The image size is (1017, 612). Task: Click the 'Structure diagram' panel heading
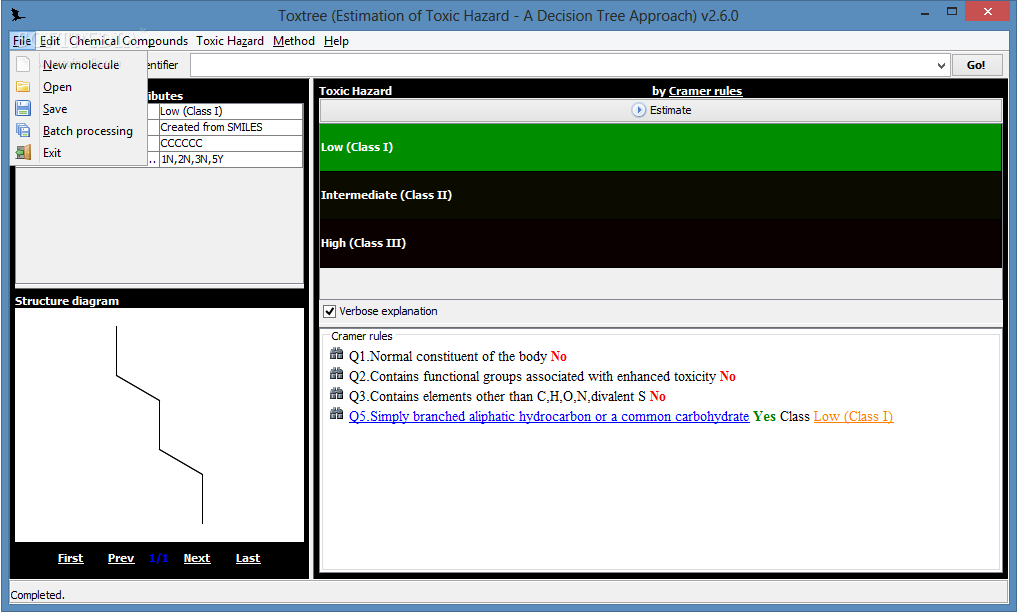(67, 301)
